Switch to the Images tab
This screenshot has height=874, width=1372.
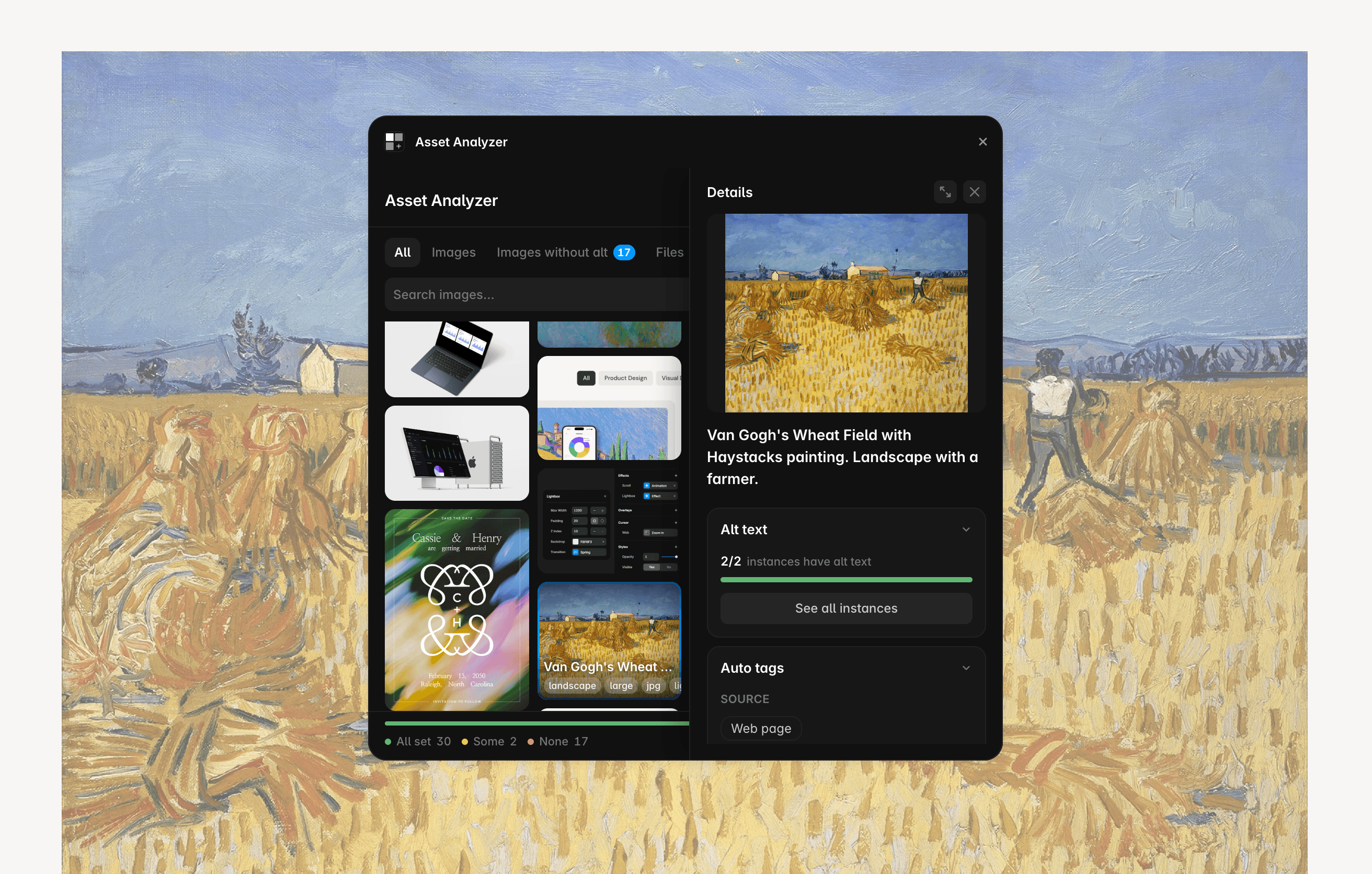[x=453, y=252]
